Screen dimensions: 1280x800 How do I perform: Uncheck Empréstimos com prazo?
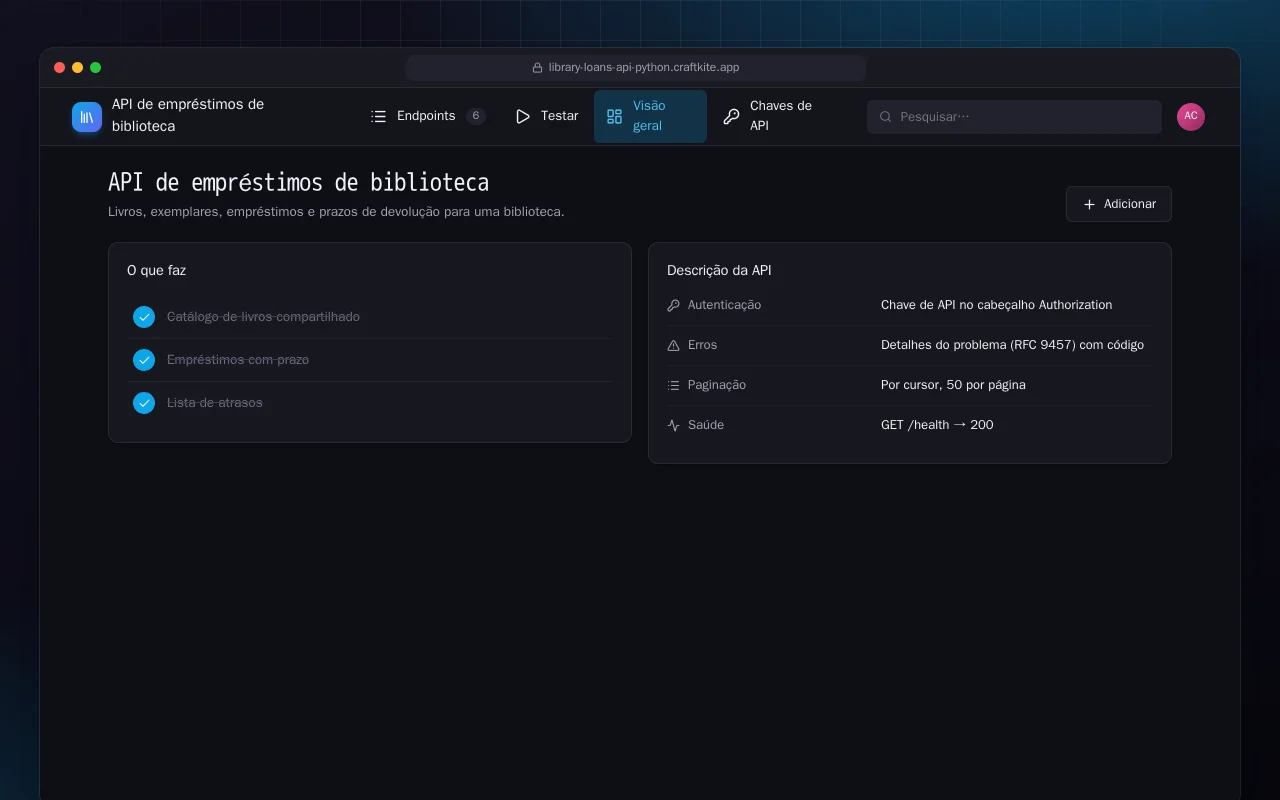click(144, 360)
